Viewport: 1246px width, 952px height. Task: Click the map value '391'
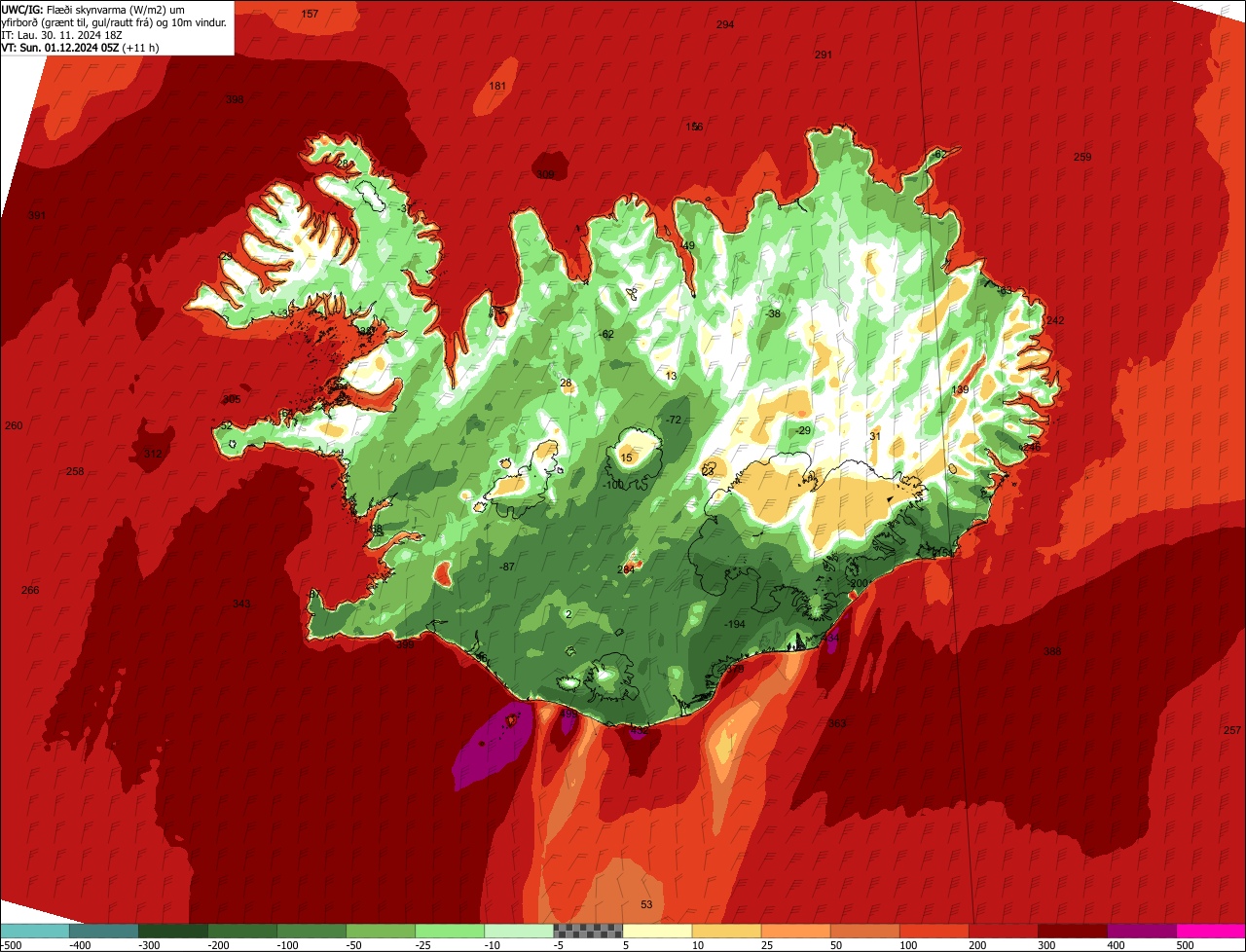click(37, 215)
